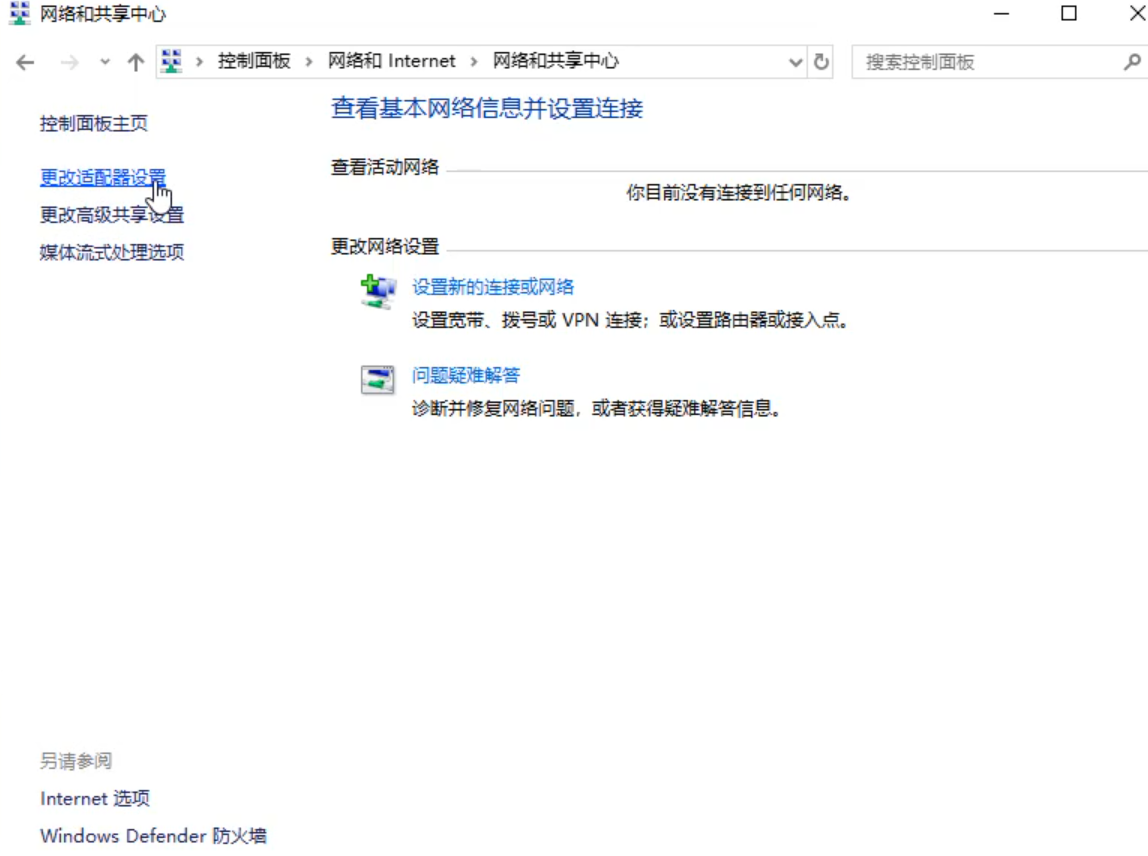
Task: Open 设置新的连接或网络 link
Action: [493, 286]
